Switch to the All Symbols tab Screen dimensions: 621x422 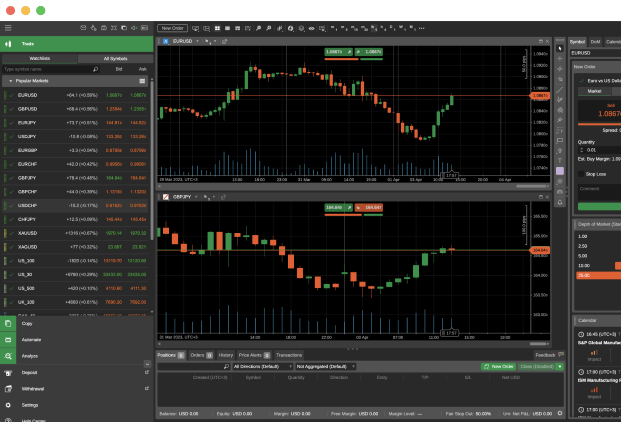[x=115, y=59]
